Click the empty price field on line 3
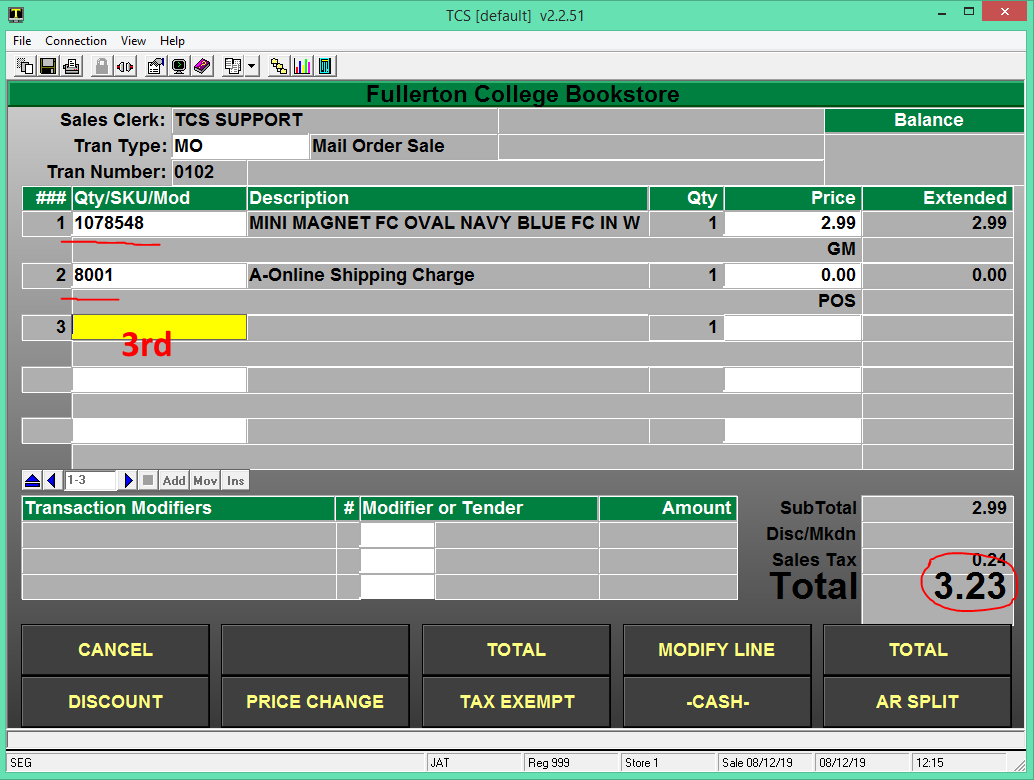Viewport: 1034px width, 780px height. point(793,327)
